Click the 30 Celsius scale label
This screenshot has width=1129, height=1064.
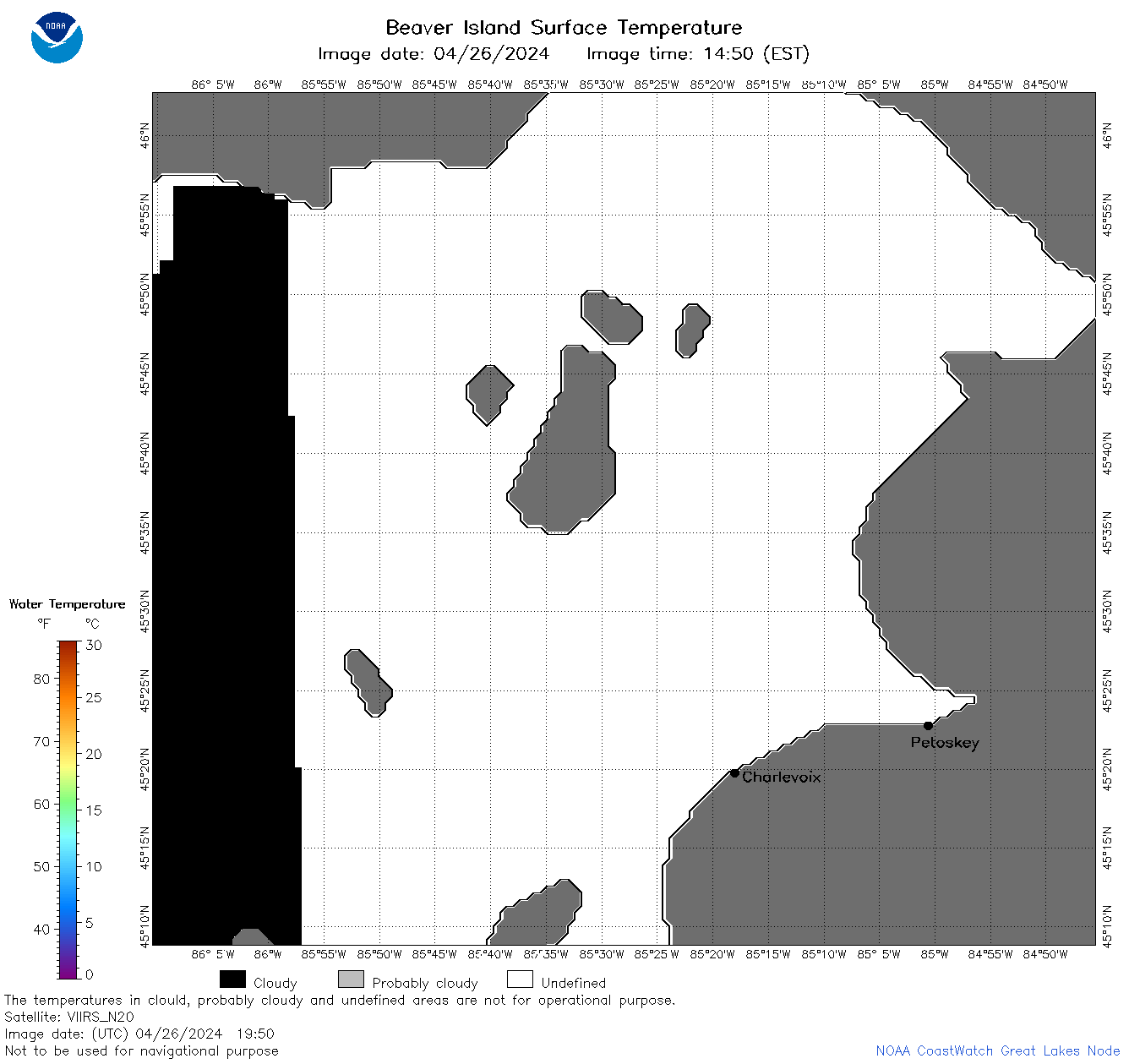94,645
